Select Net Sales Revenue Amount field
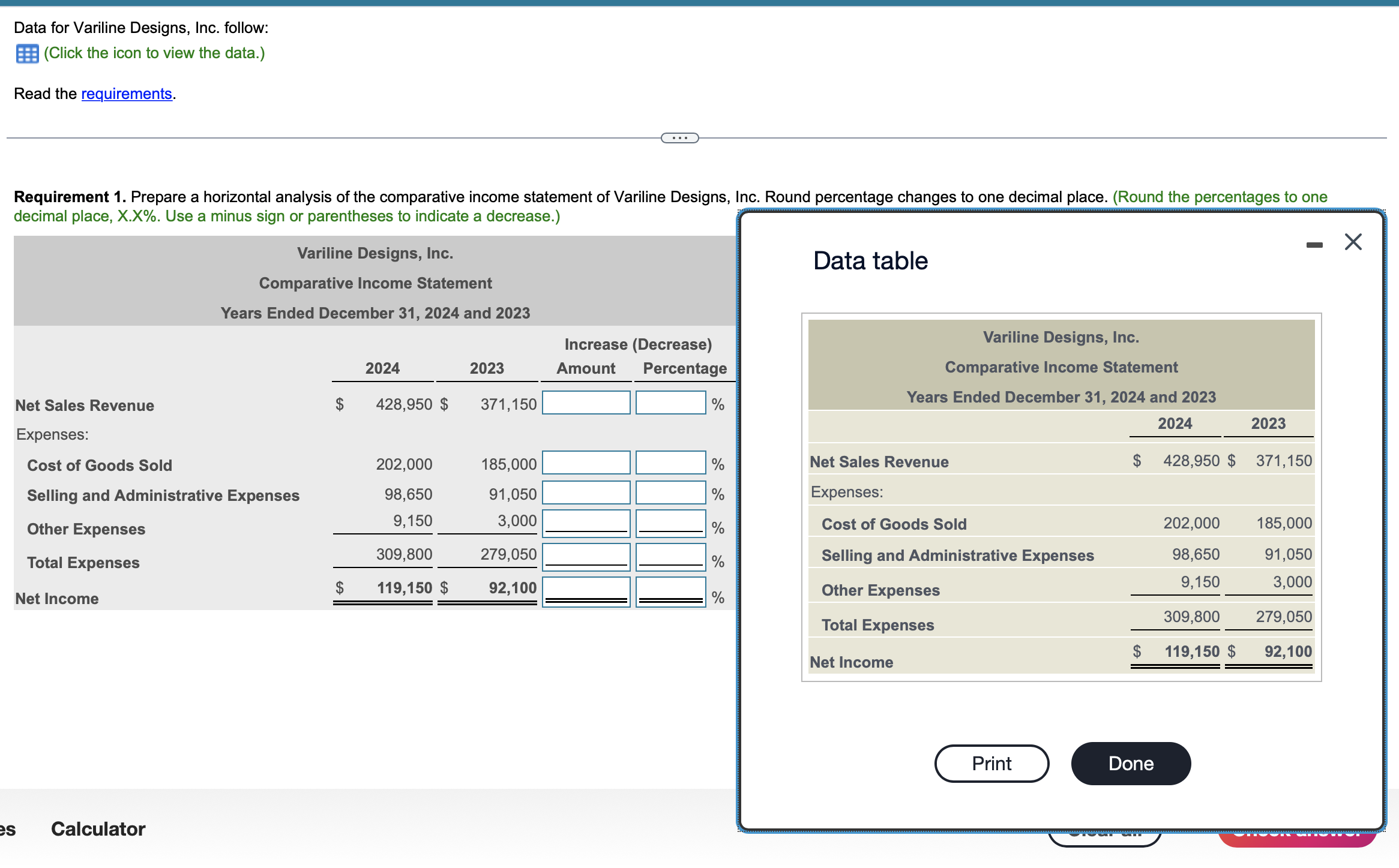The image size is (1399, 868). point(586,403)
